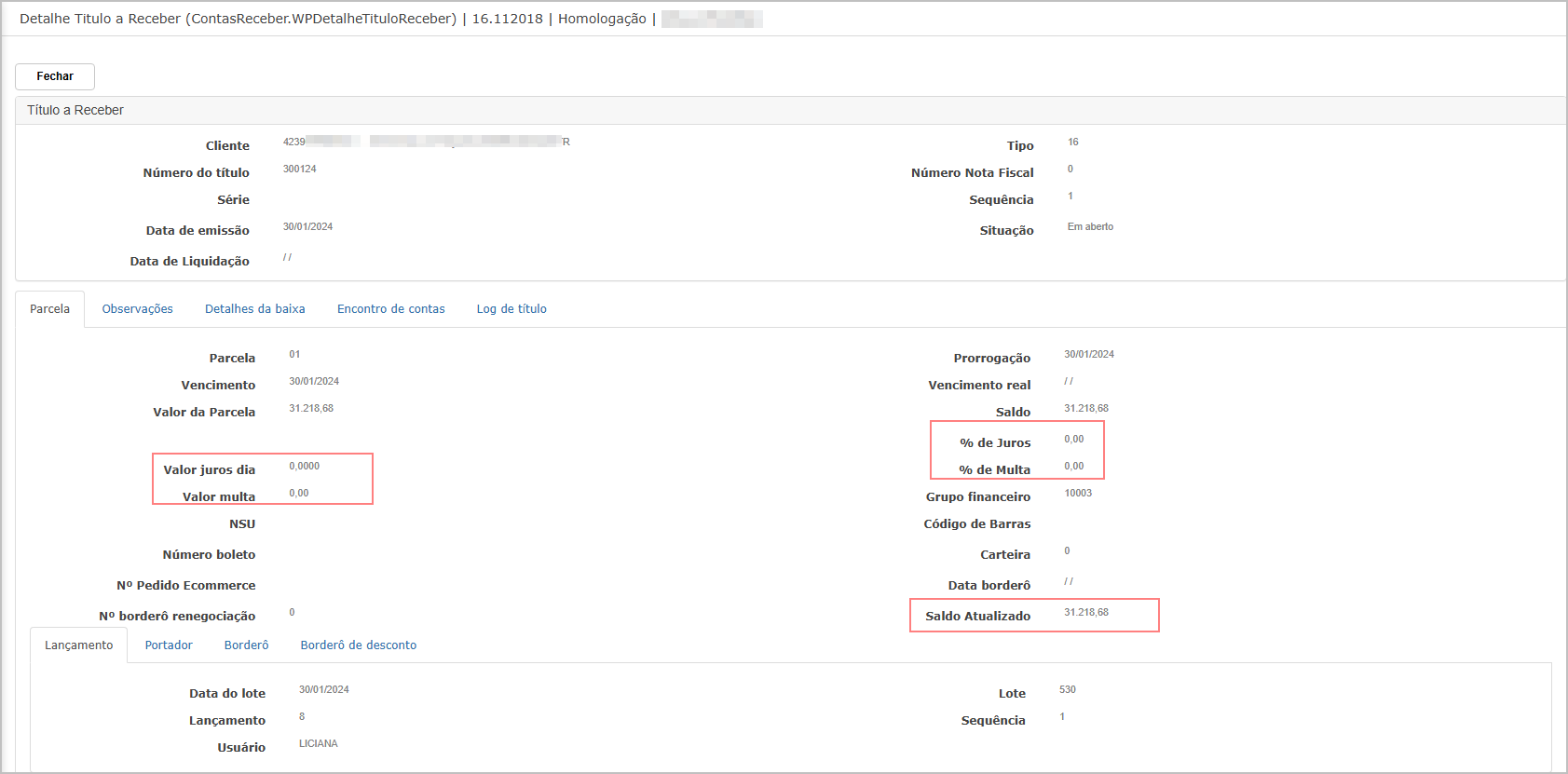Select the Lançamento sub-tab

pyautogui.click(x=79, y=645)
